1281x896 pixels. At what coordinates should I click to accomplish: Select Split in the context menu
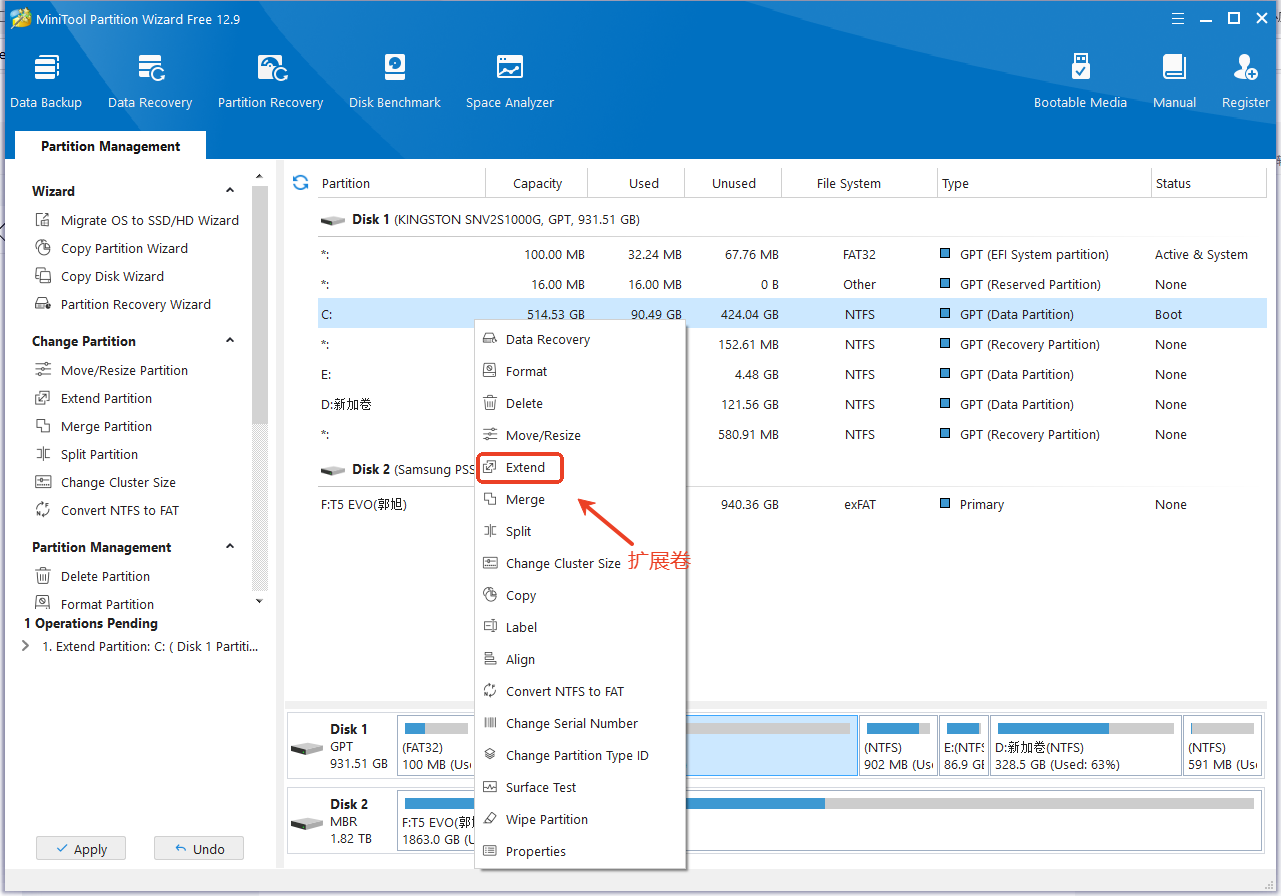(x=580, y=531)
